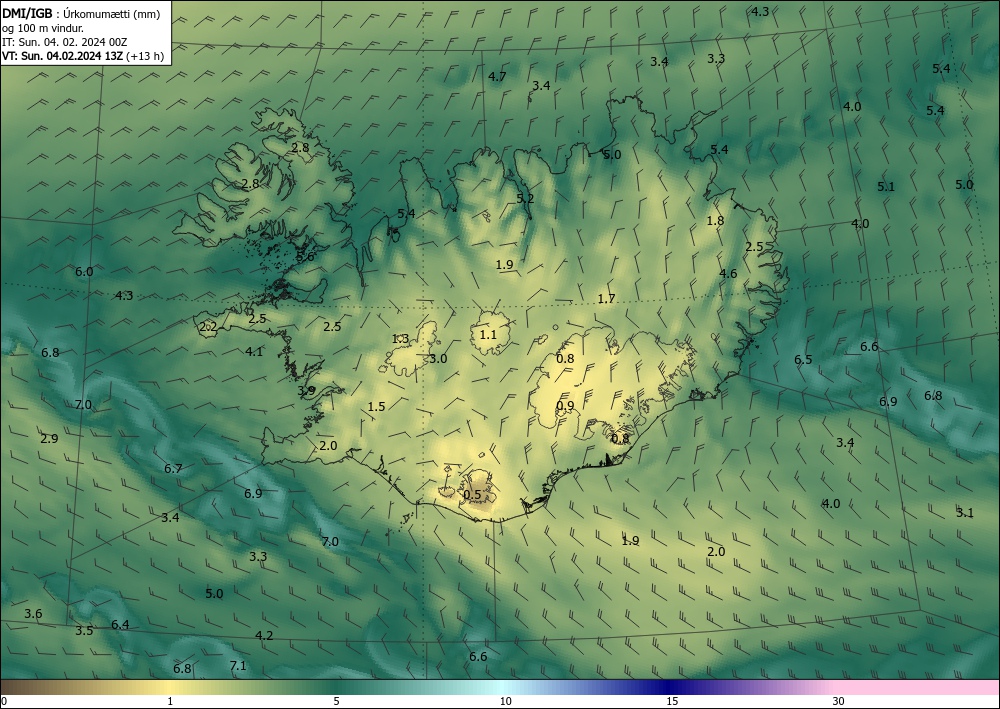Click the 1.8 value in northeast Iceland
1000x709 pixels.
(x=715, y=221)
